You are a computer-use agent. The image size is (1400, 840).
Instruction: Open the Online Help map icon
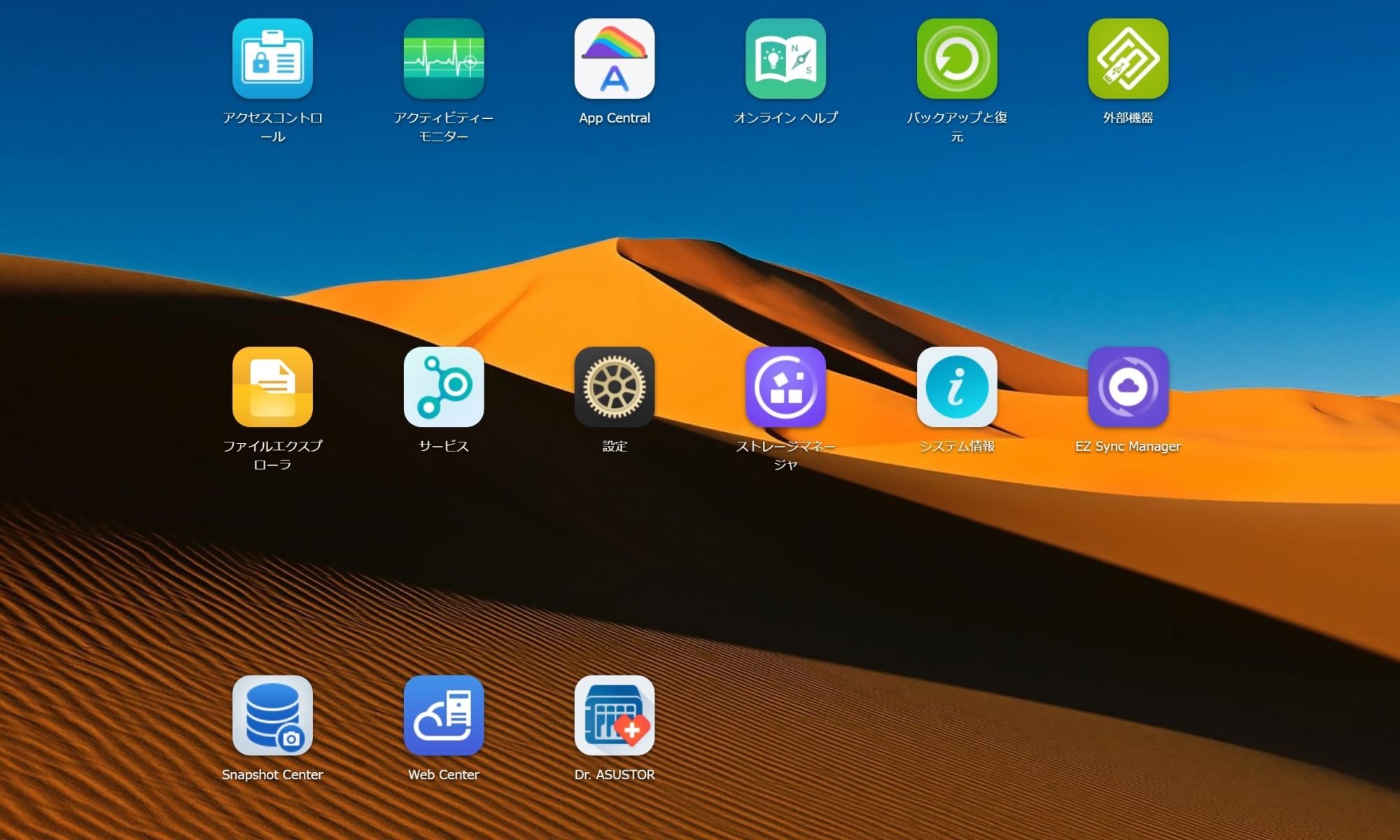pos(785,59)
